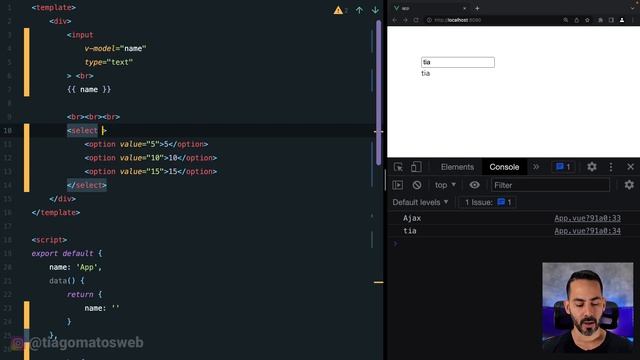
Task: Open the browser profile avatar
Action: (622, 20)
